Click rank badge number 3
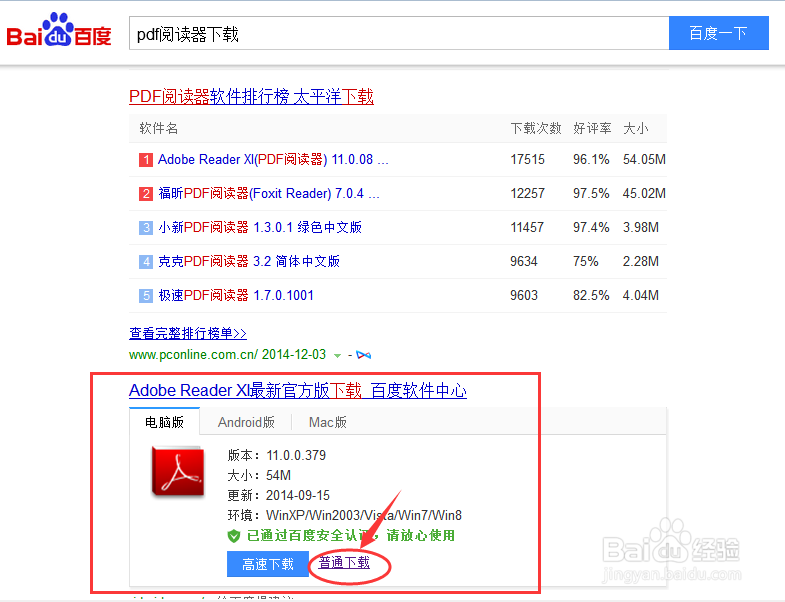 (146, 228)
